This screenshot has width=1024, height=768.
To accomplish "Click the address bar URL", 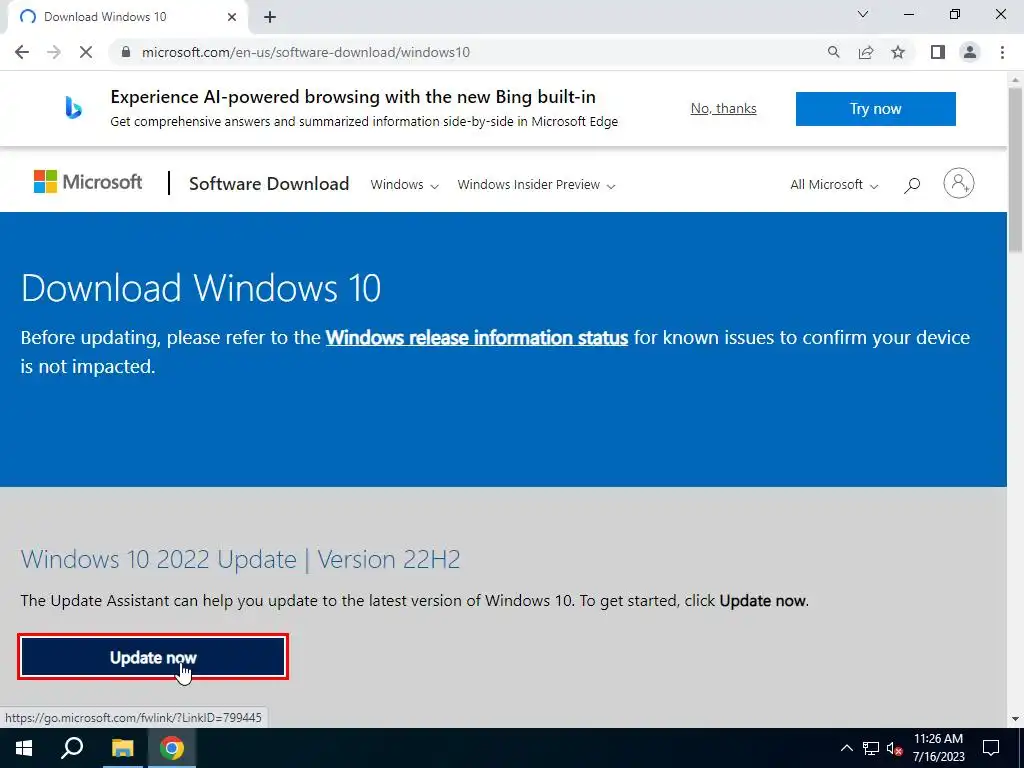I will click(306, 52).
